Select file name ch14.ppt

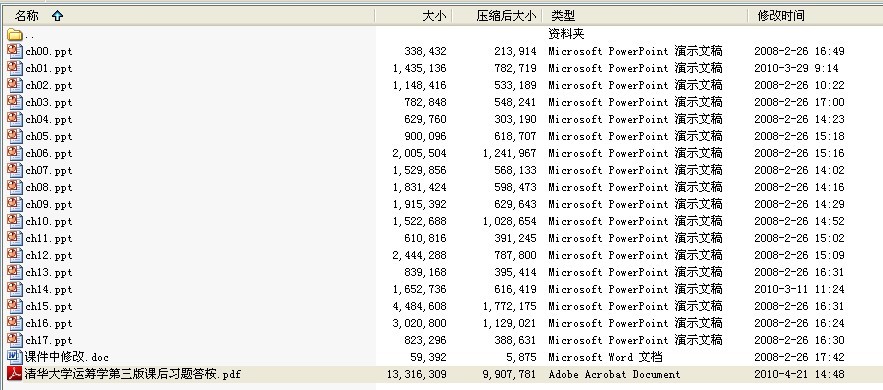[x=48, y=289]
